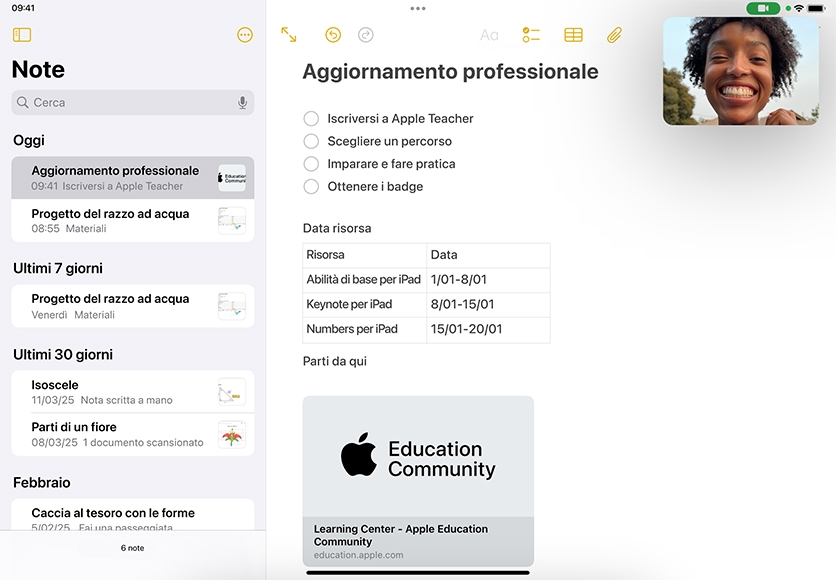Select the 1/01-8/01 table cell
836x580 pixels.
coord(488,280)
